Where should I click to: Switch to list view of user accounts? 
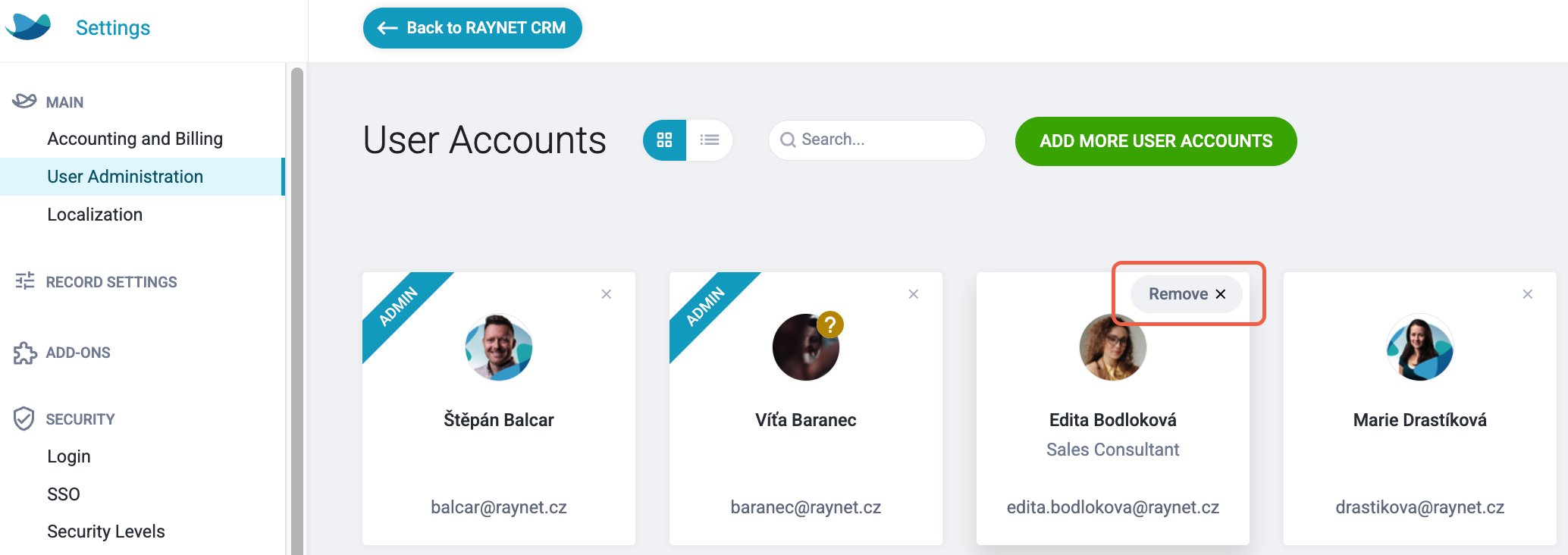tap(710, 140)
